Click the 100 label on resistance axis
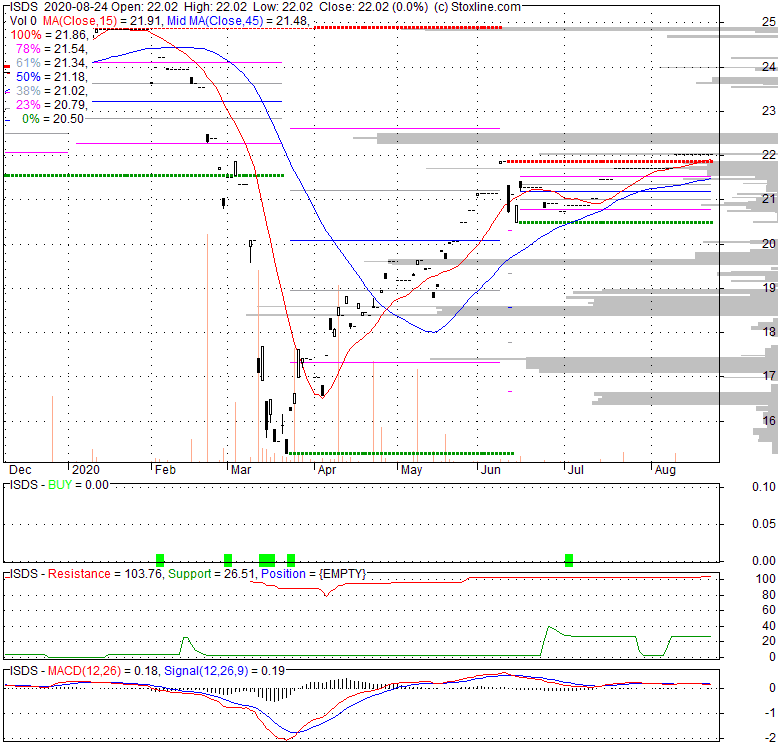This screenshot has width=780, height=745. tap(766, 579)
